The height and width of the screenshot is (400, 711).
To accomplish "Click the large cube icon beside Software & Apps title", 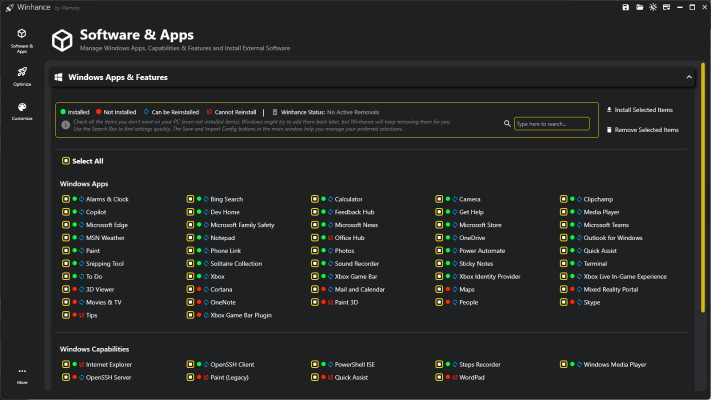I will coord(62,40).
